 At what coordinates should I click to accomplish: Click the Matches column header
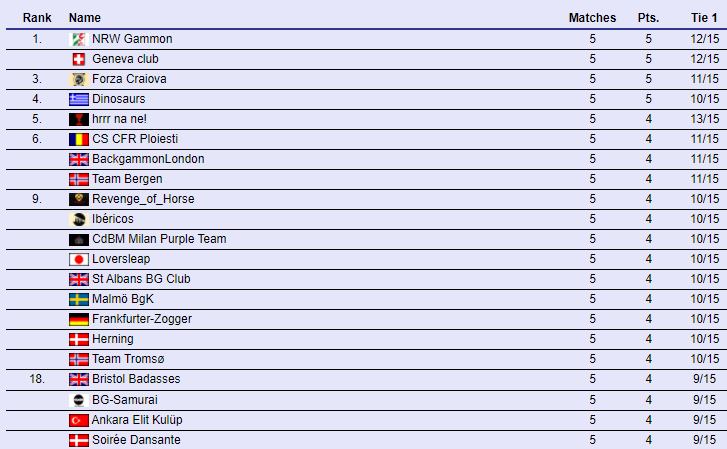(593, 18)
